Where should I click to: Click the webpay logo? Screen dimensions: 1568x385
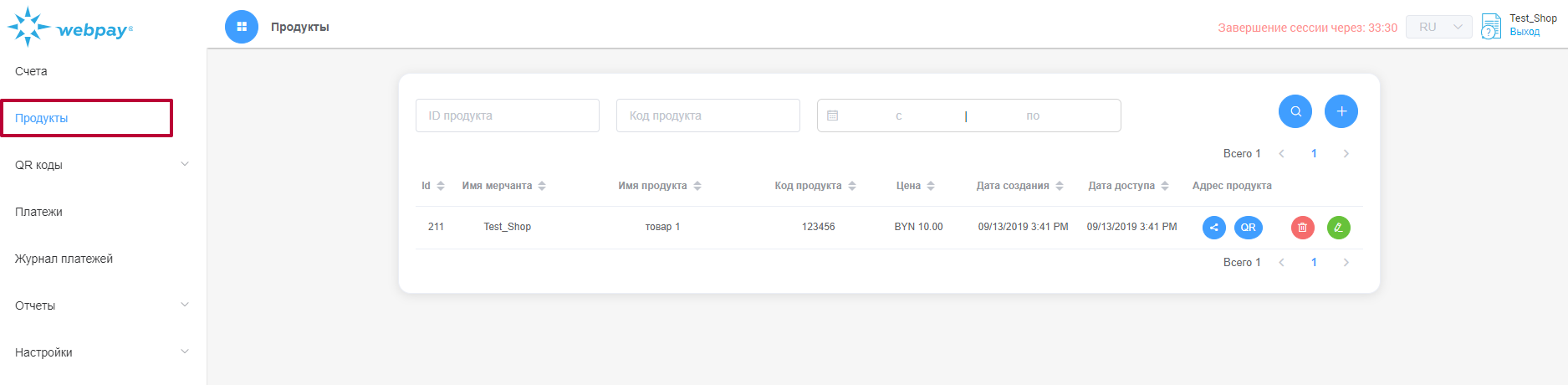pyautogui.click(x=70, y=28)
